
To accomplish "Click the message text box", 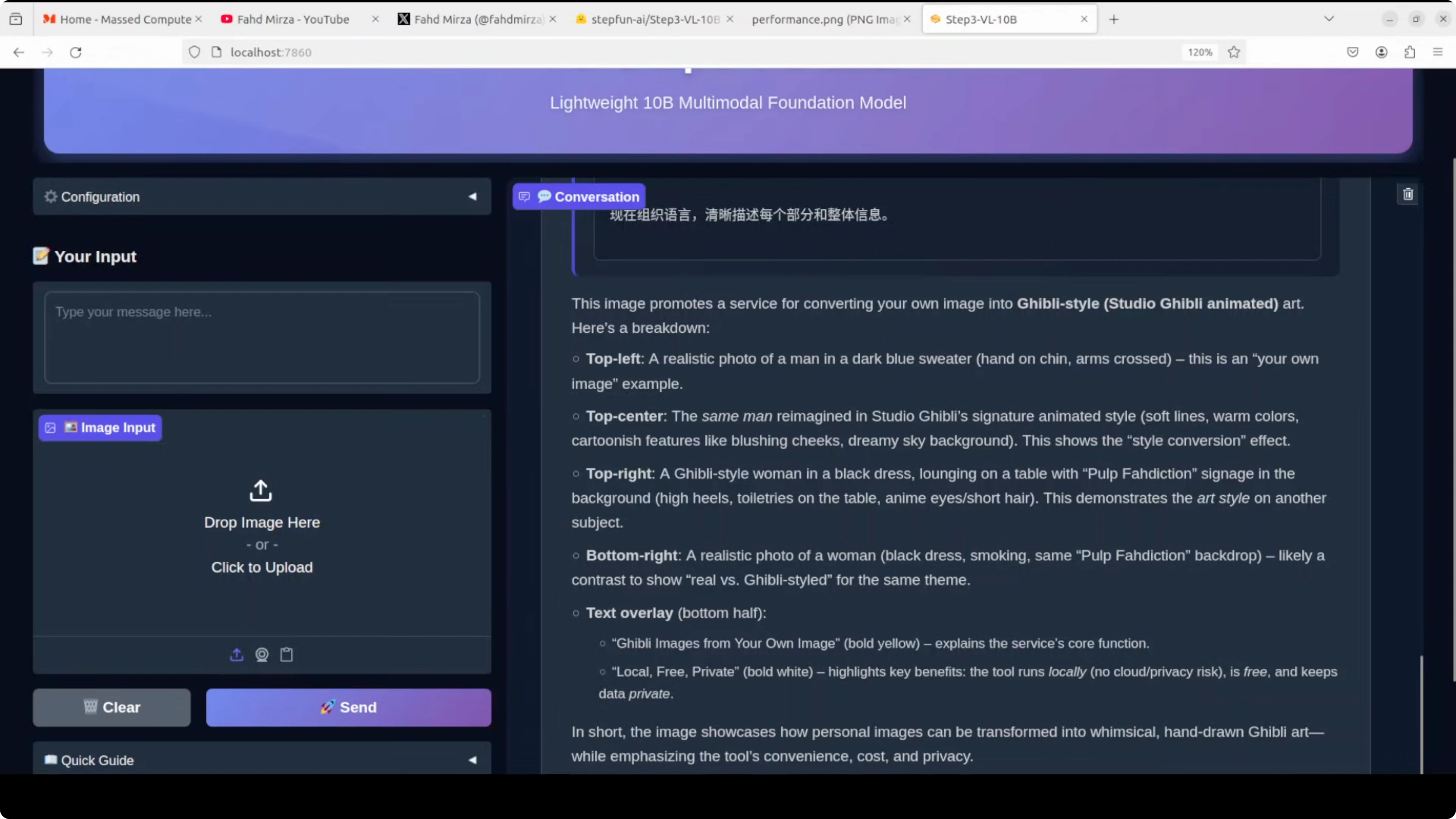I will click(x=262, y=337).
